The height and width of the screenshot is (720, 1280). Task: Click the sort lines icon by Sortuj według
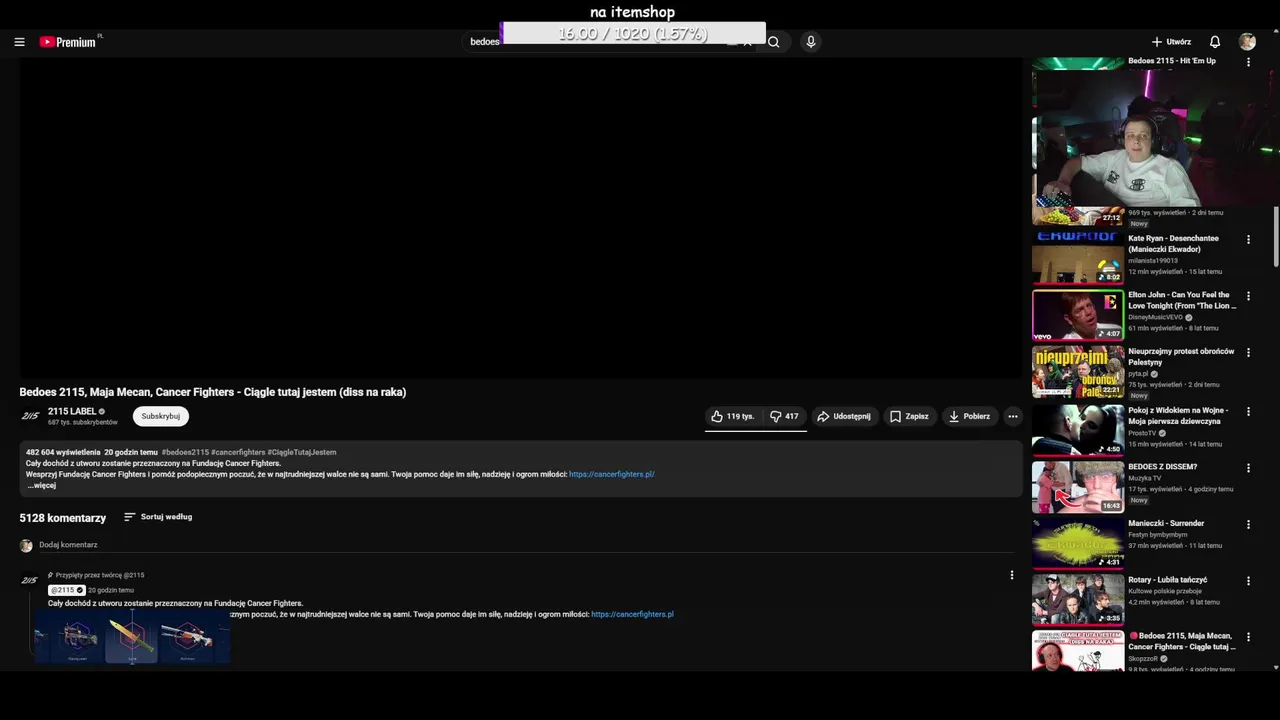[x=129, y=517]
